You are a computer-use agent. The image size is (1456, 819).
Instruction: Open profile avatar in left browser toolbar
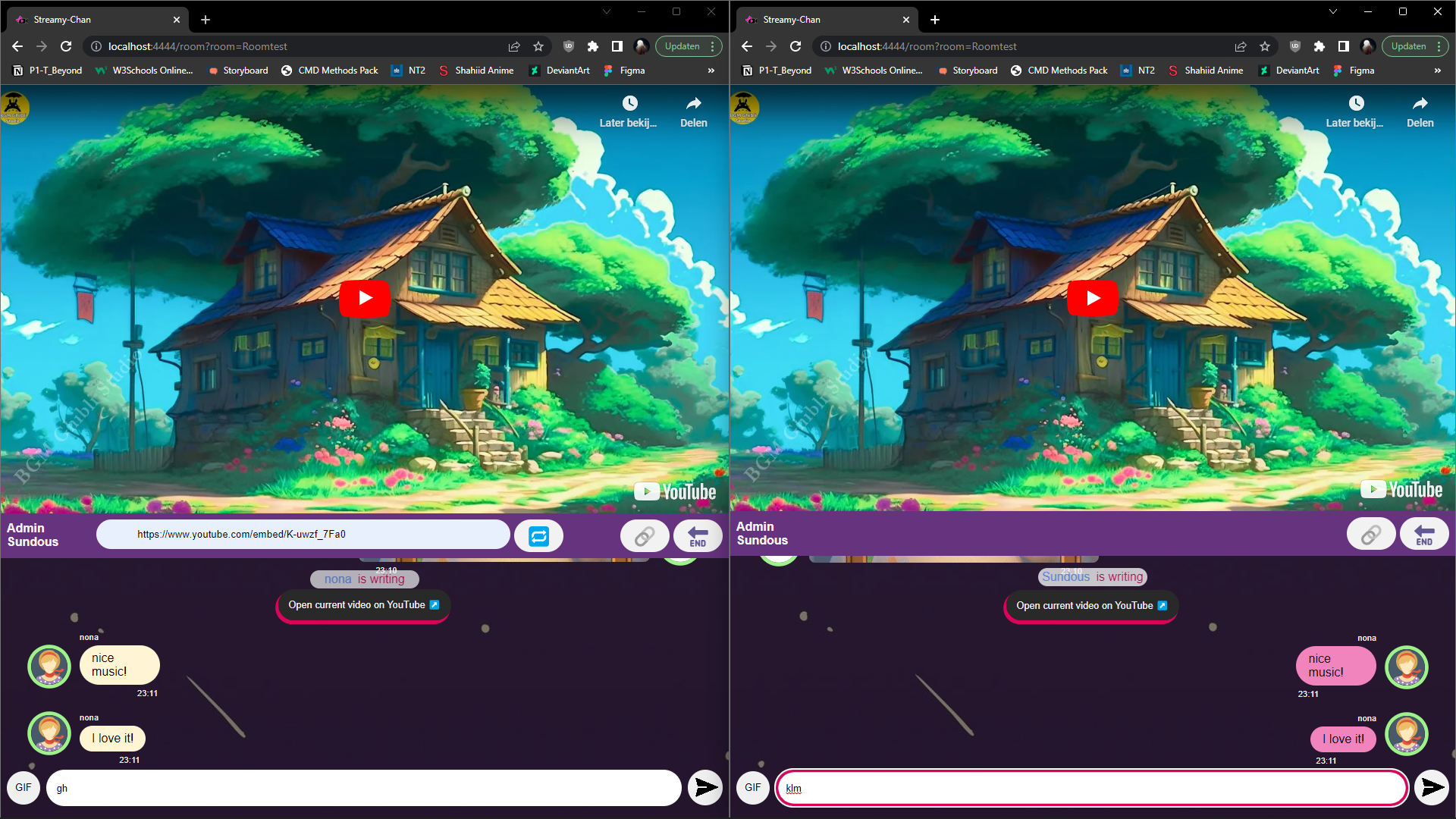642,46
